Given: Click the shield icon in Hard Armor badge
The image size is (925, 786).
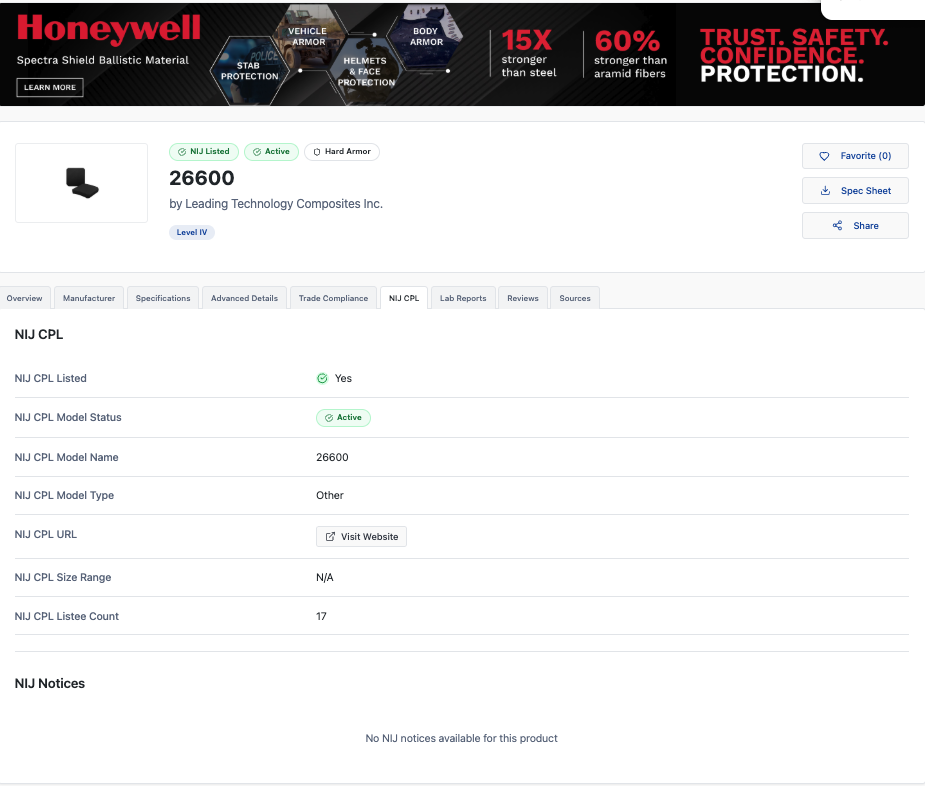Looking at the screenshot, I should pyautogui.click(x=317, y=152).
